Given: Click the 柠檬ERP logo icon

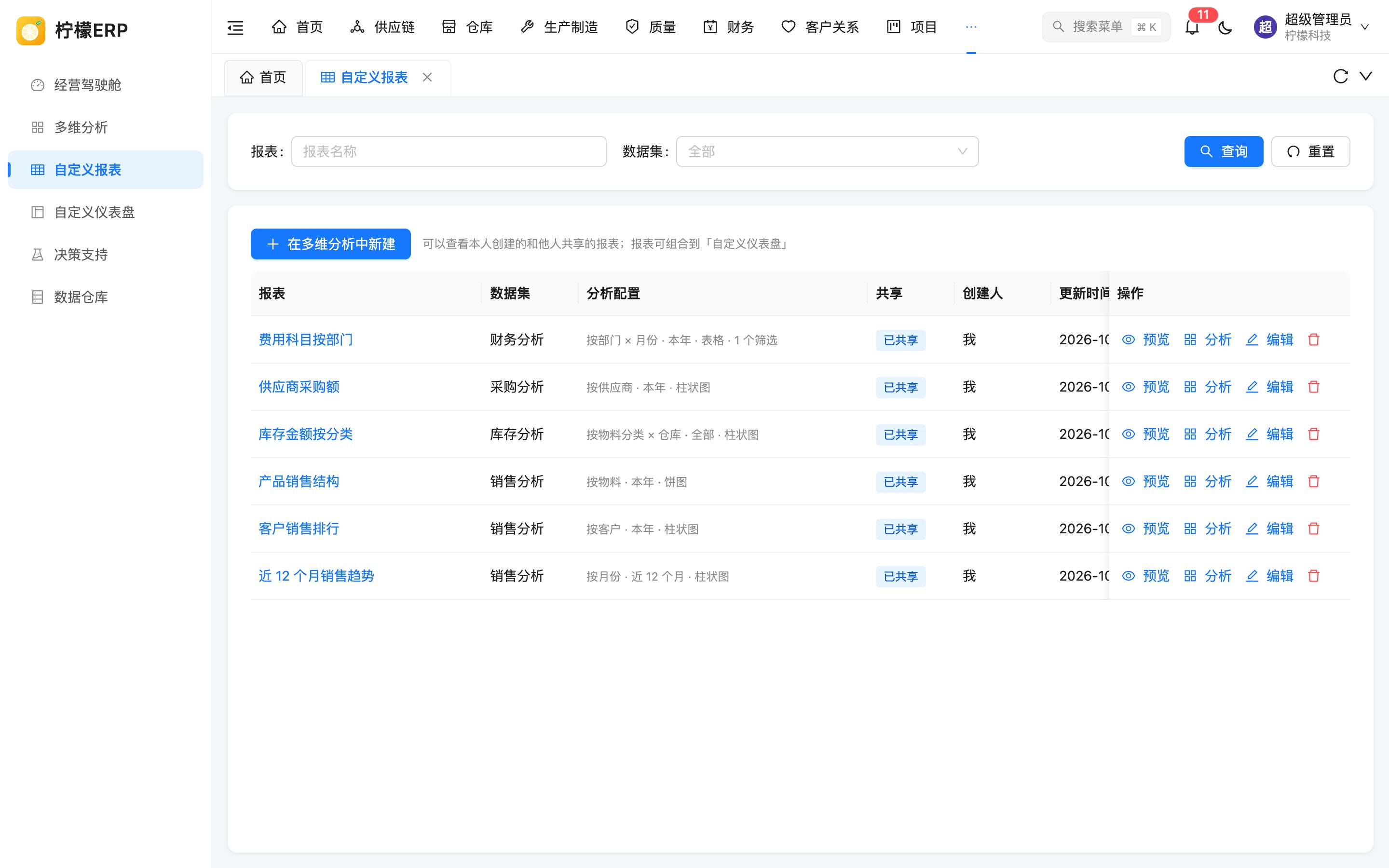Looking at the screenshot, I should (31, 30).
